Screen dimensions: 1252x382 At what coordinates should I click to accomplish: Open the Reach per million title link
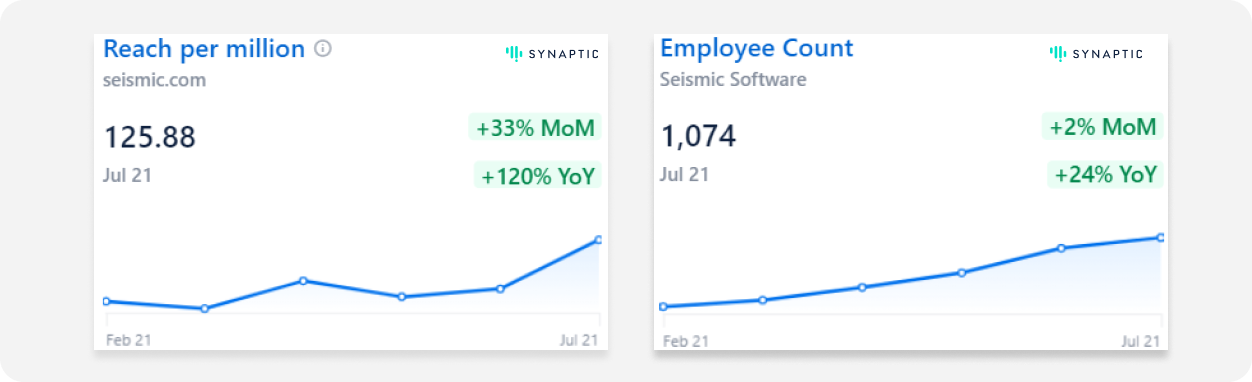tap(204, 48)
